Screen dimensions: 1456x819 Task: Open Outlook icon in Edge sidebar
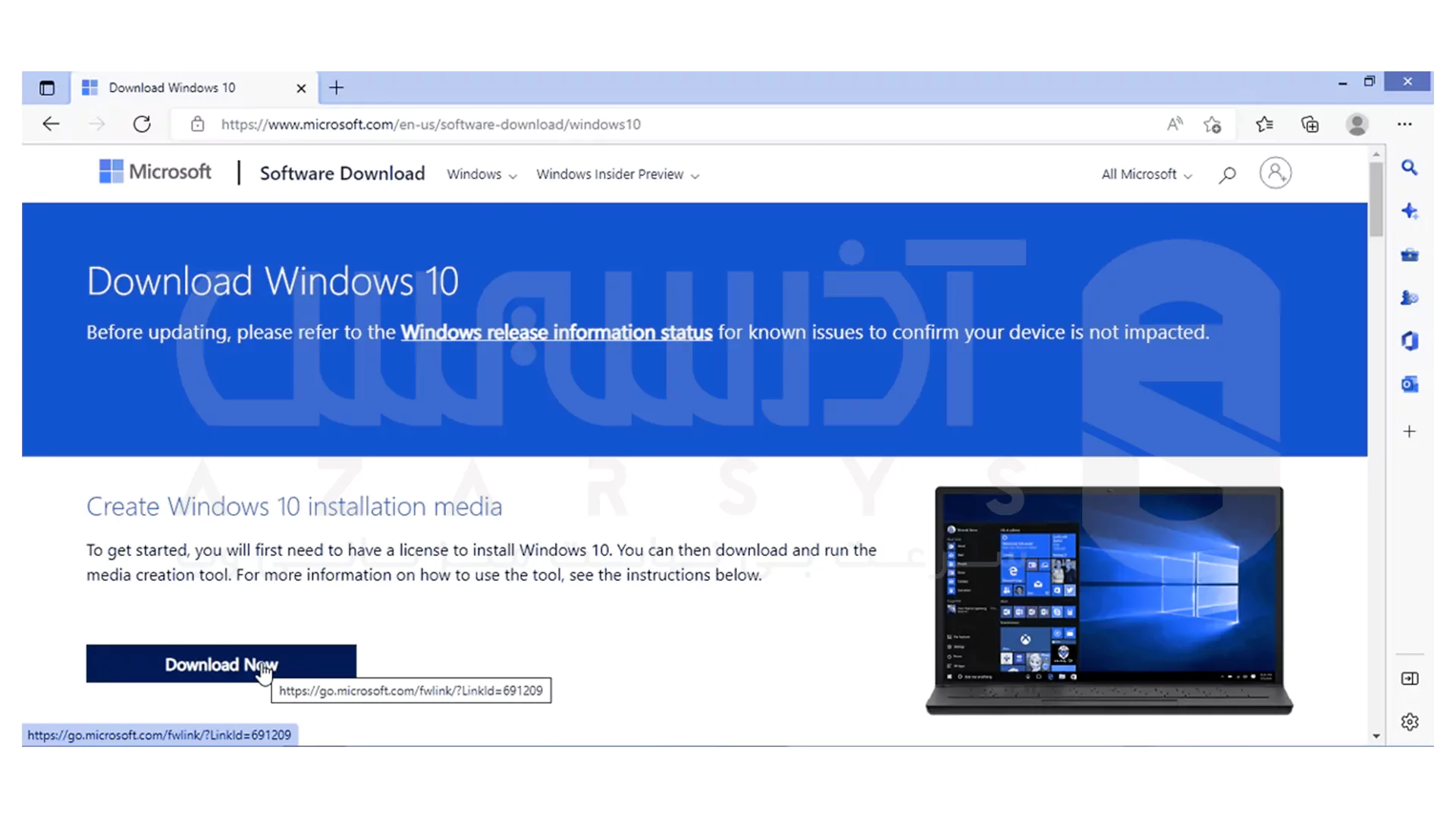pyautogui.click(x=1409, y=384)
